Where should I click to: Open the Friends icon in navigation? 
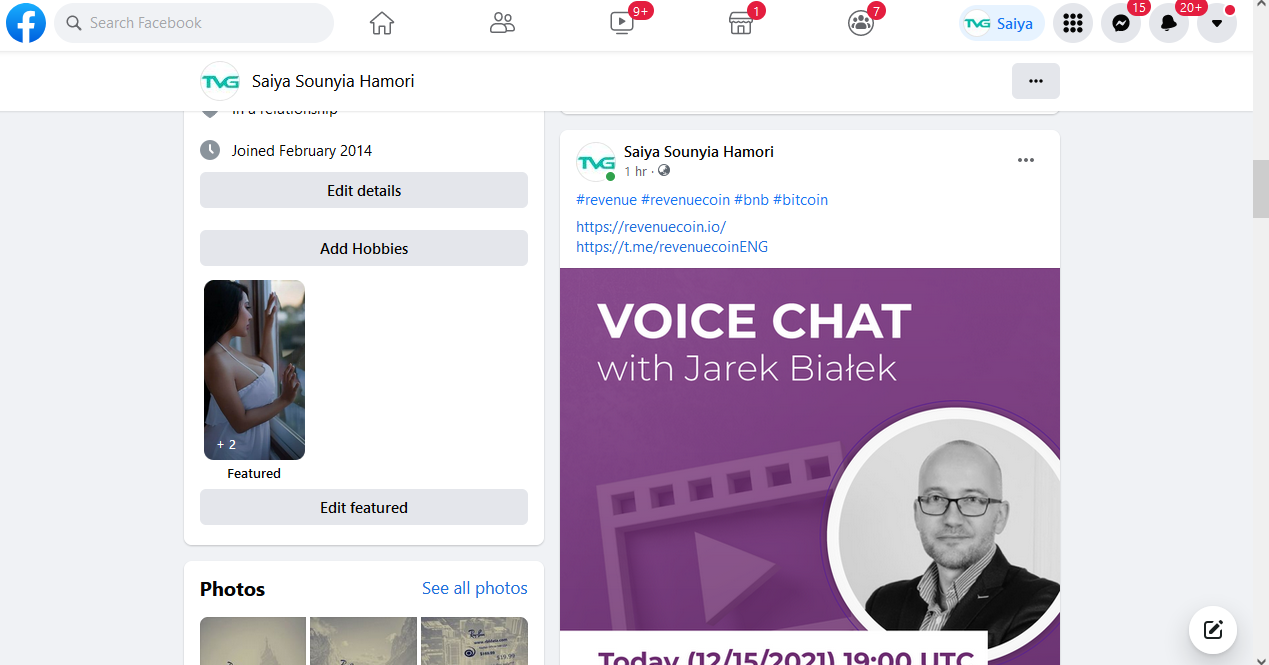tap(502, 23)
